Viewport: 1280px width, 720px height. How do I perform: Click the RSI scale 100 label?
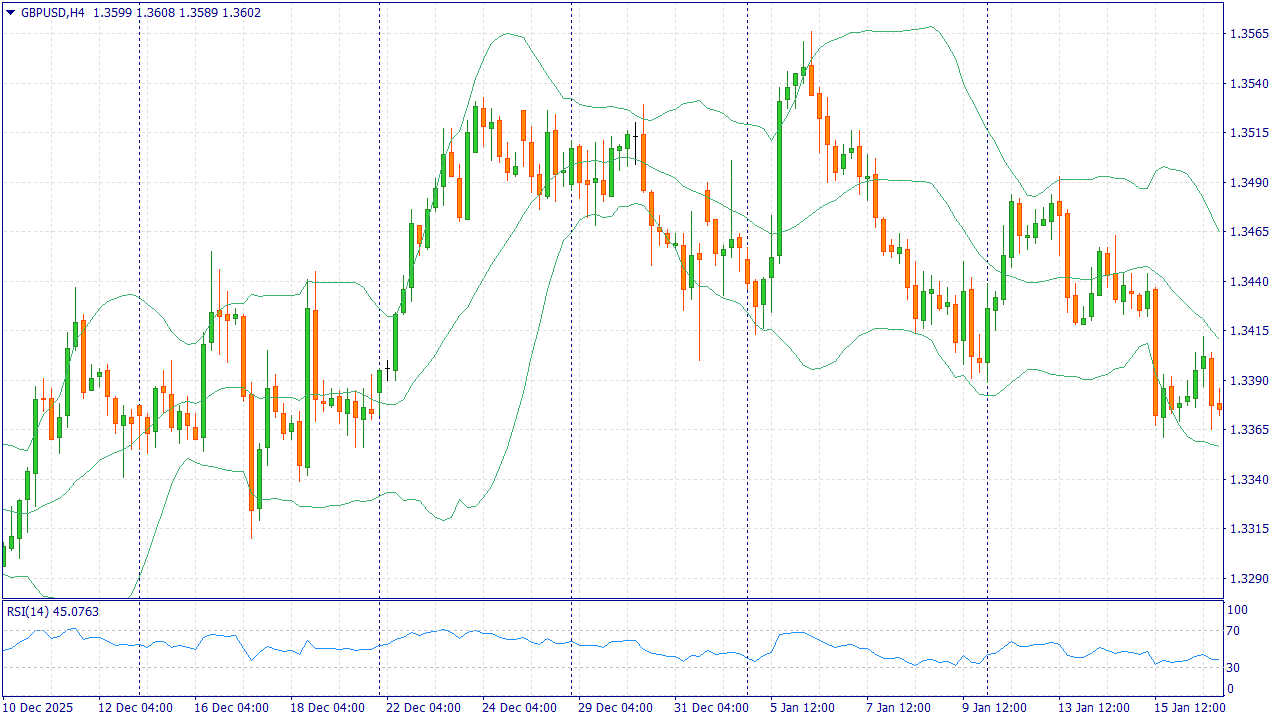[x=1237, y=610]
